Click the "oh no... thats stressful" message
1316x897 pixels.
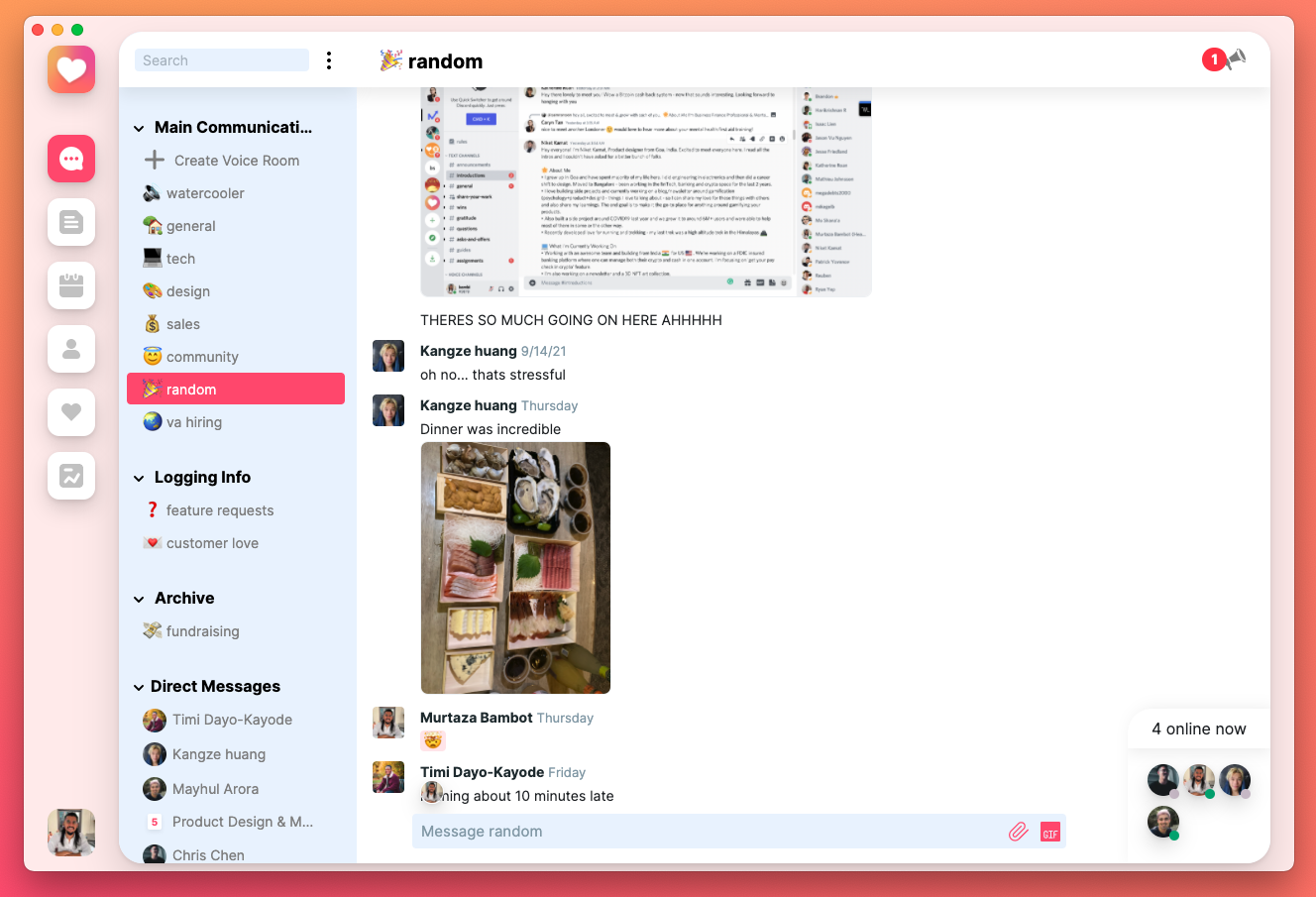(493, 375)
